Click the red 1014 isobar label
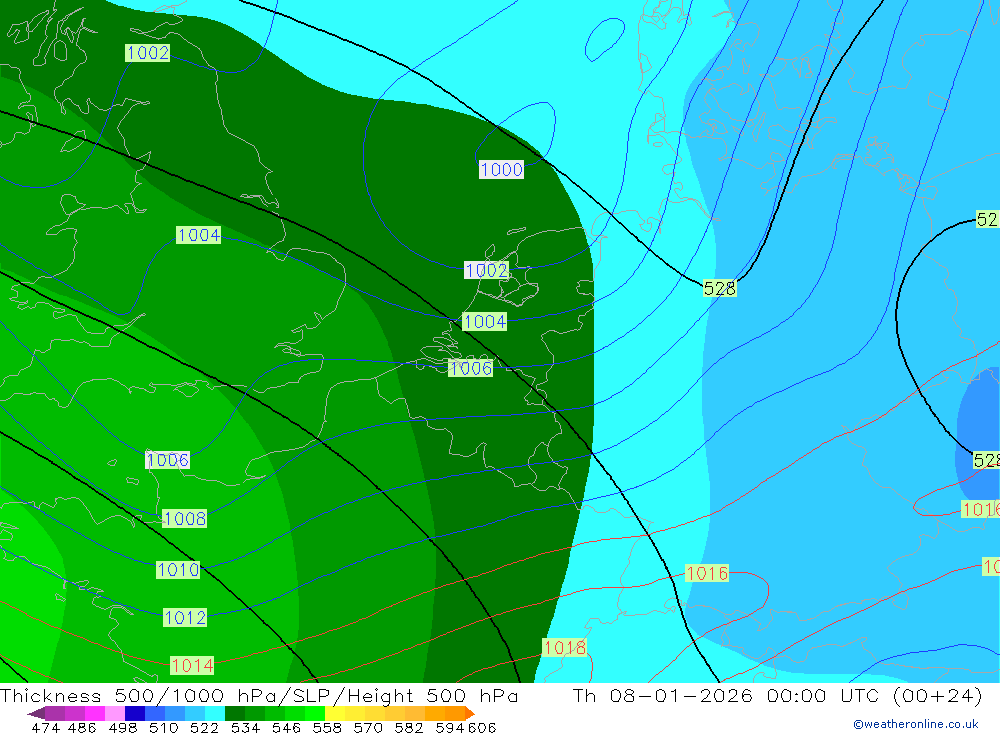Image resolution: width=1000 pixels, height=733 pixels. (x=192, y=666)
